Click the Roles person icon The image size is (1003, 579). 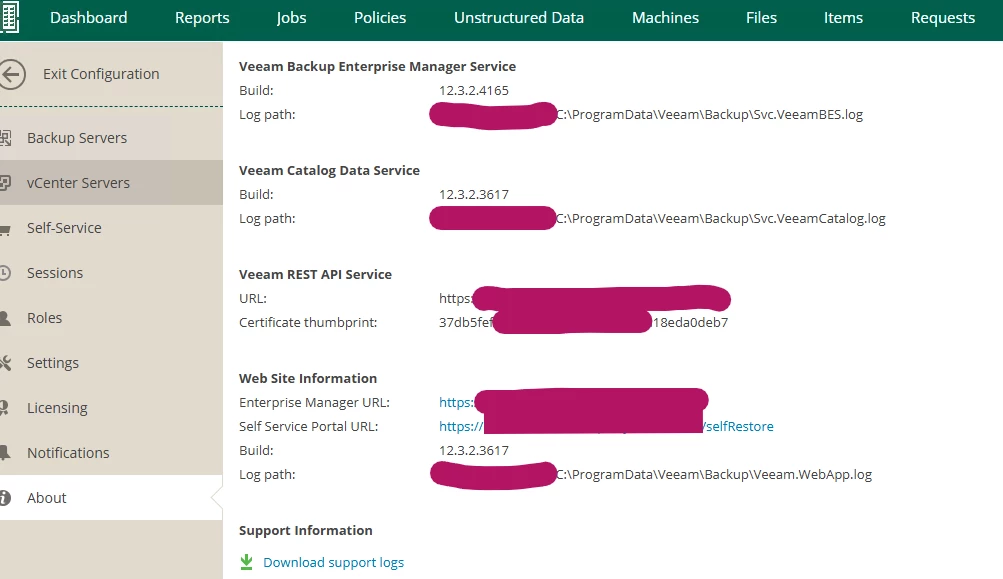tap(5, 318)
